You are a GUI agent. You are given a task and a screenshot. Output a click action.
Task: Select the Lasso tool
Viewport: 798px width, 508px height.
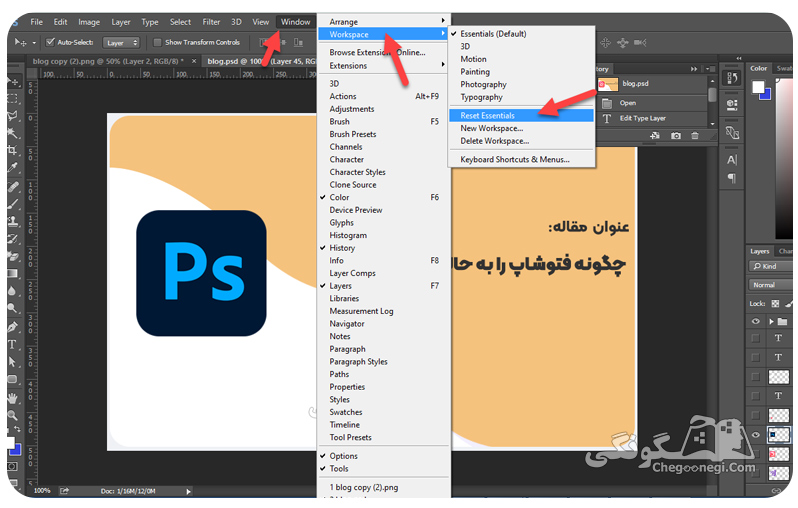click(x=13, y=116)
